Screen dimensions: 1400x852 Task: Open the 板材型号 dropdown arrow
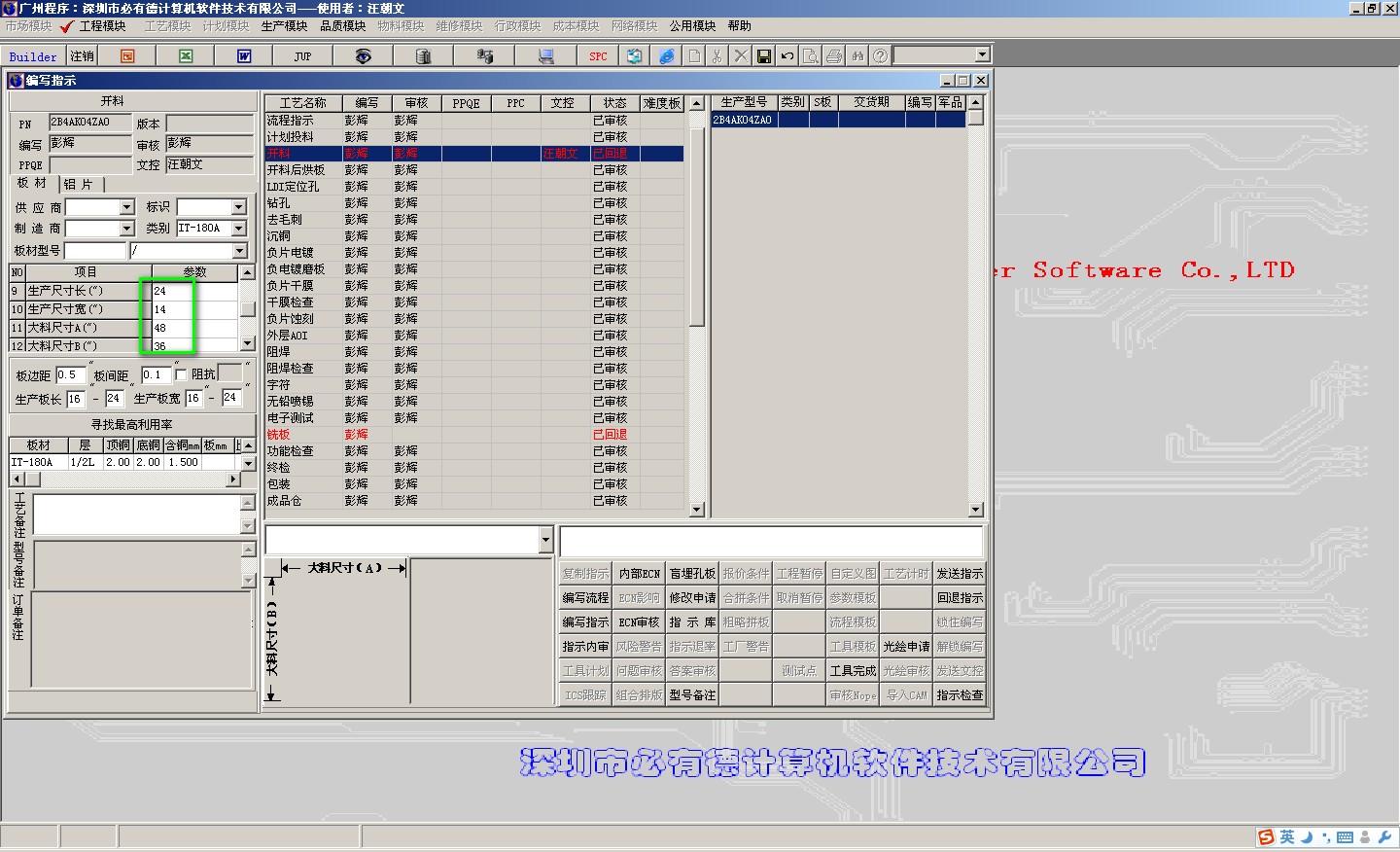point(239,251)
